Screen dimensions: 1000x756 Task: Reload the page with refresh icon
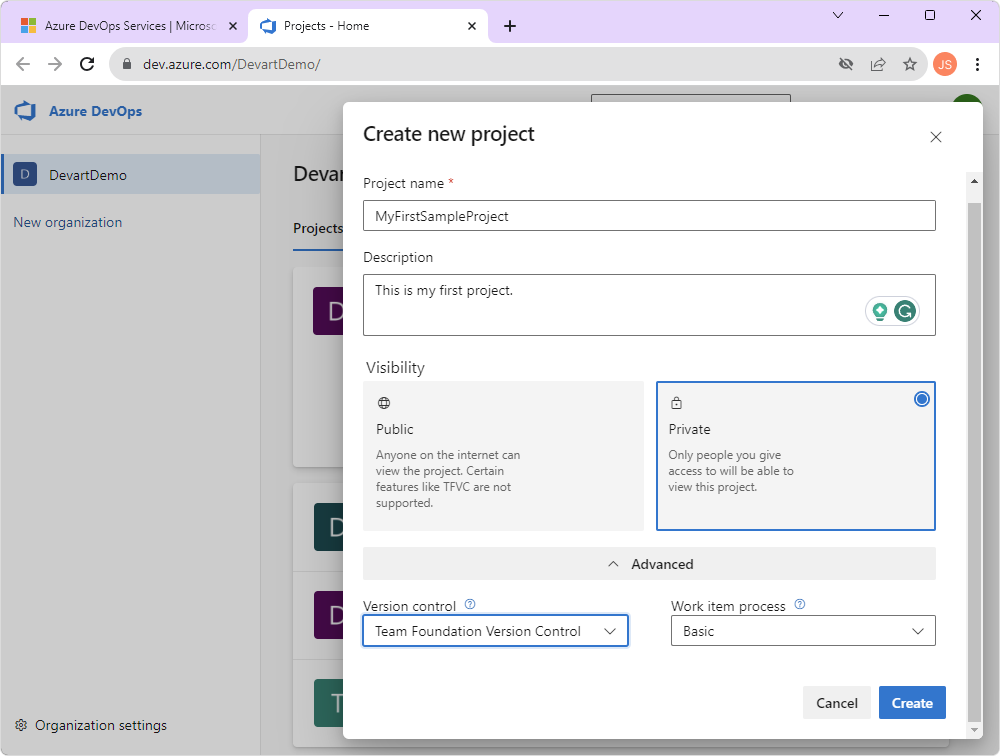click(87, 64)
